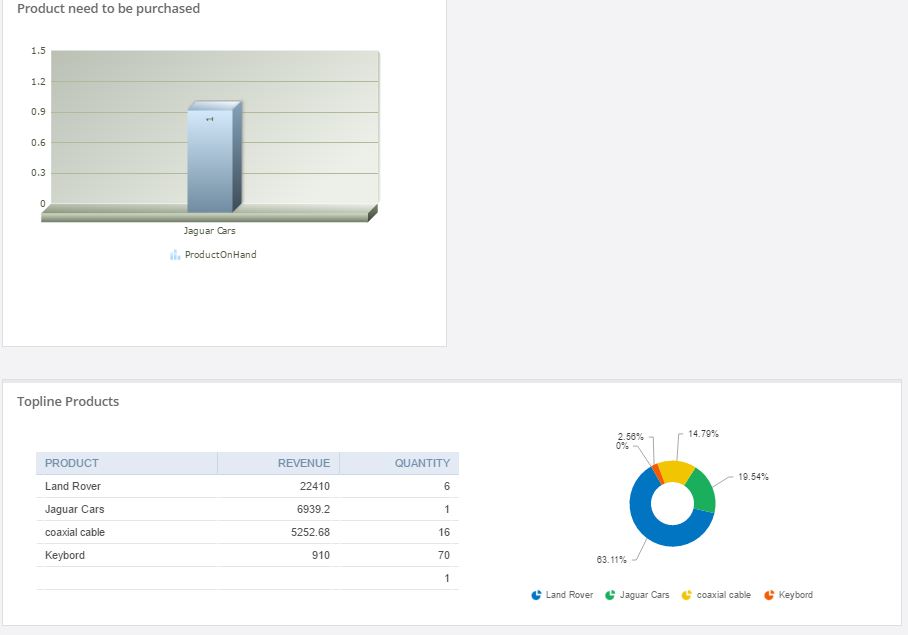Sort by QUANTITY column header
This screenshot has width=908, height=635.
tap(400, 463)
